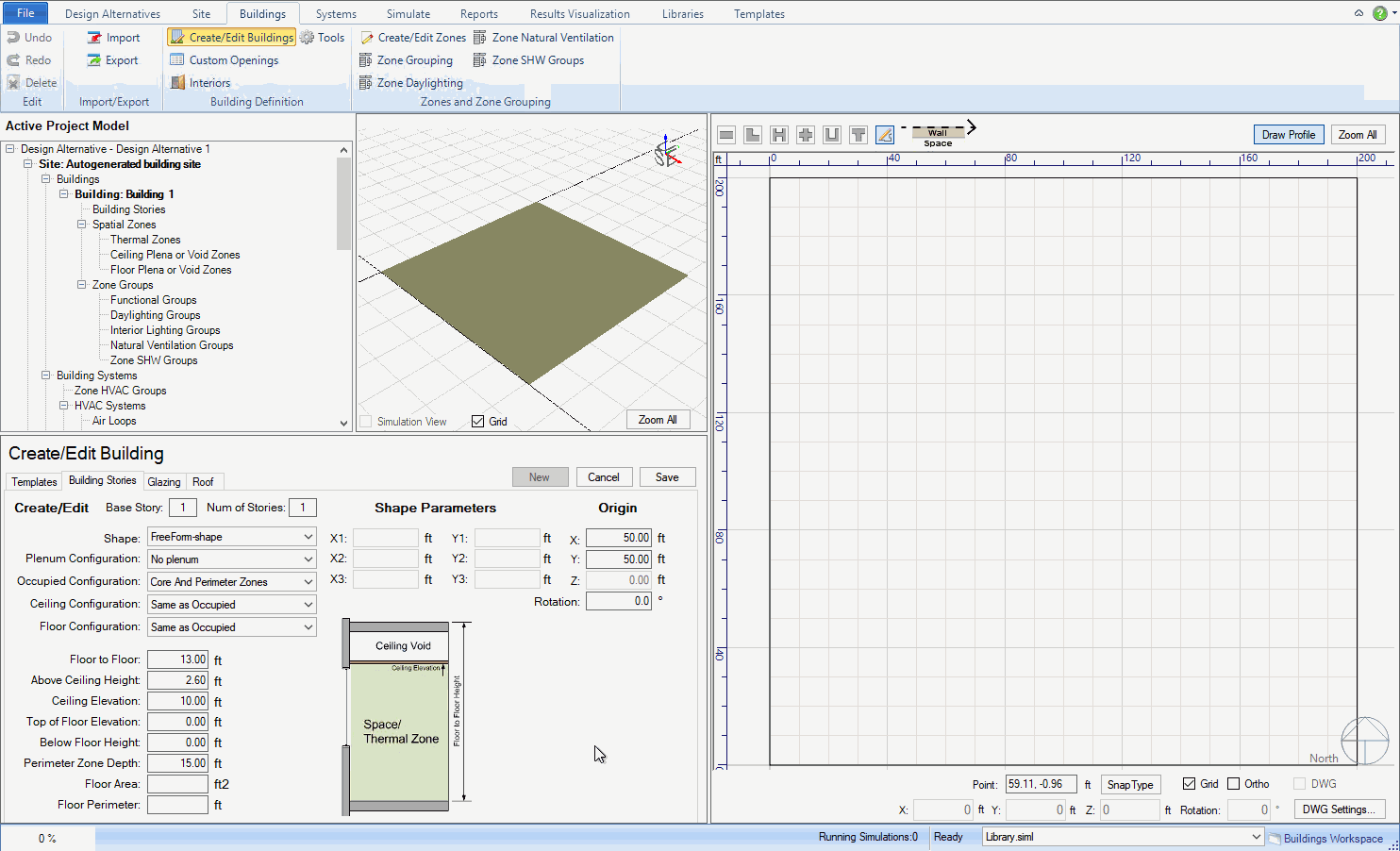1400x851 pixels.
Task: Collapse the ribbon with the chevron
Action: click(1358, 13)
